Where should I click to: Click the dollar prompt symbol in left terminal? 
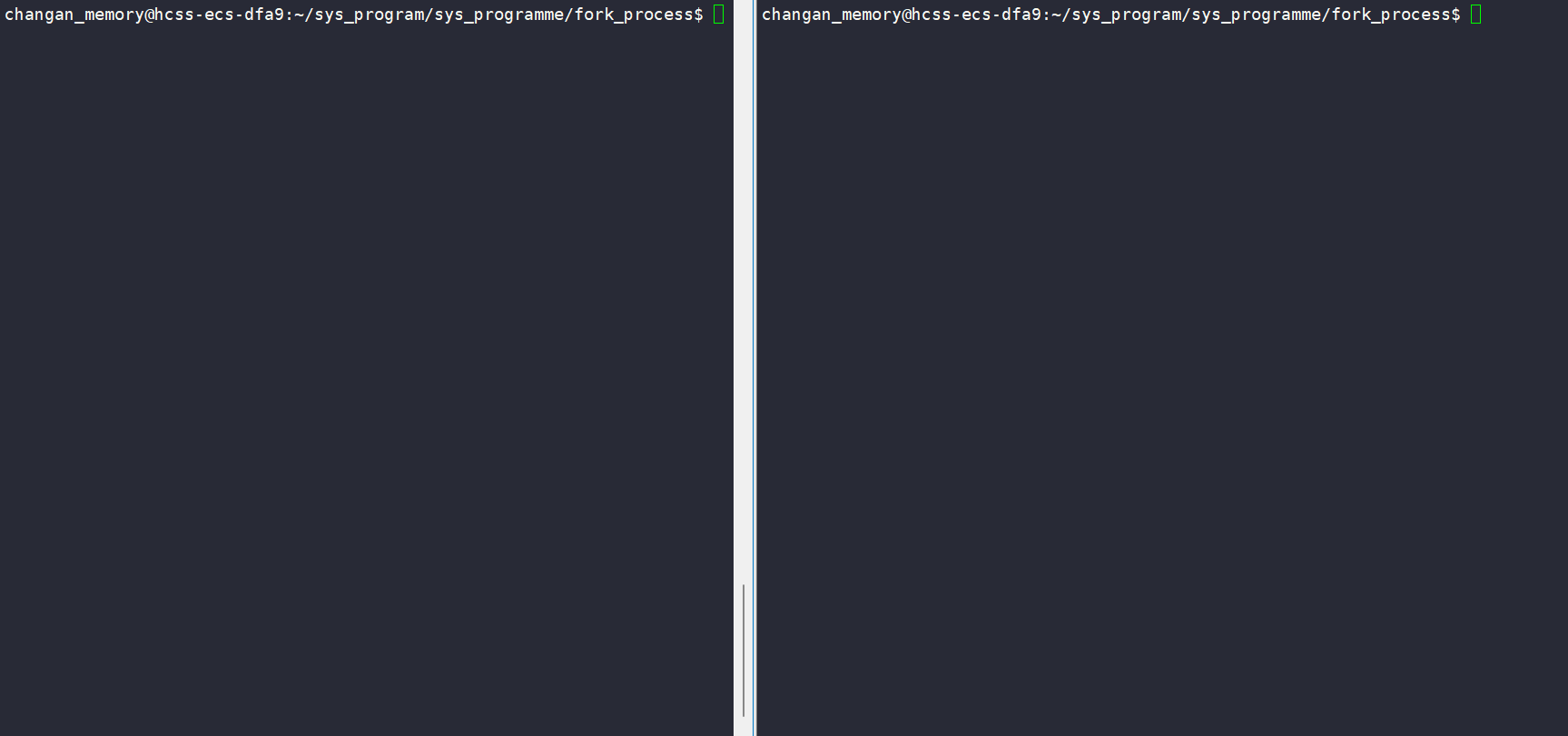point(699,15)
